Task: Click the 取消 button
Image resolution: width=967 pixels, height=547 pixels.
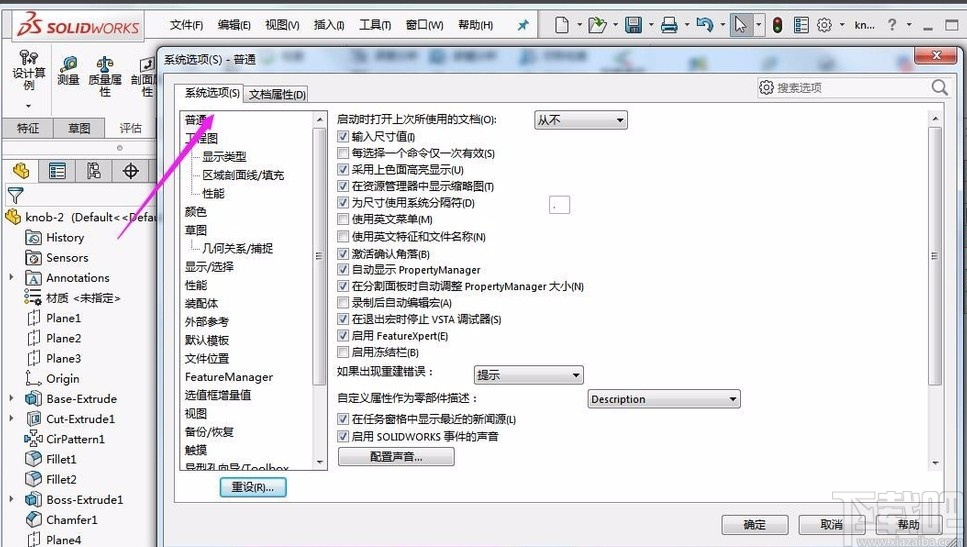Action: tap(831, 525)
